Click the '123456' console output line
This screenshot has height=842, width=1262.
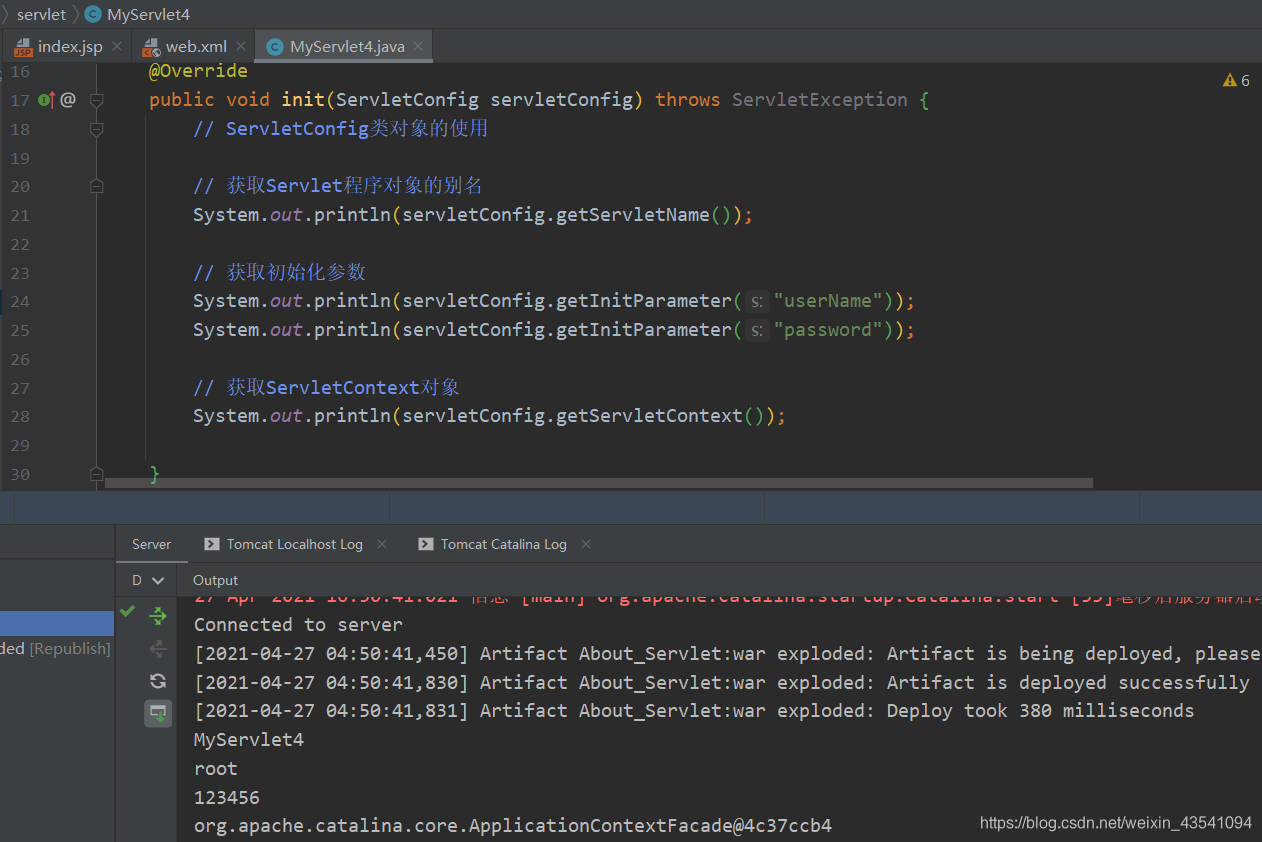[227, 798]
